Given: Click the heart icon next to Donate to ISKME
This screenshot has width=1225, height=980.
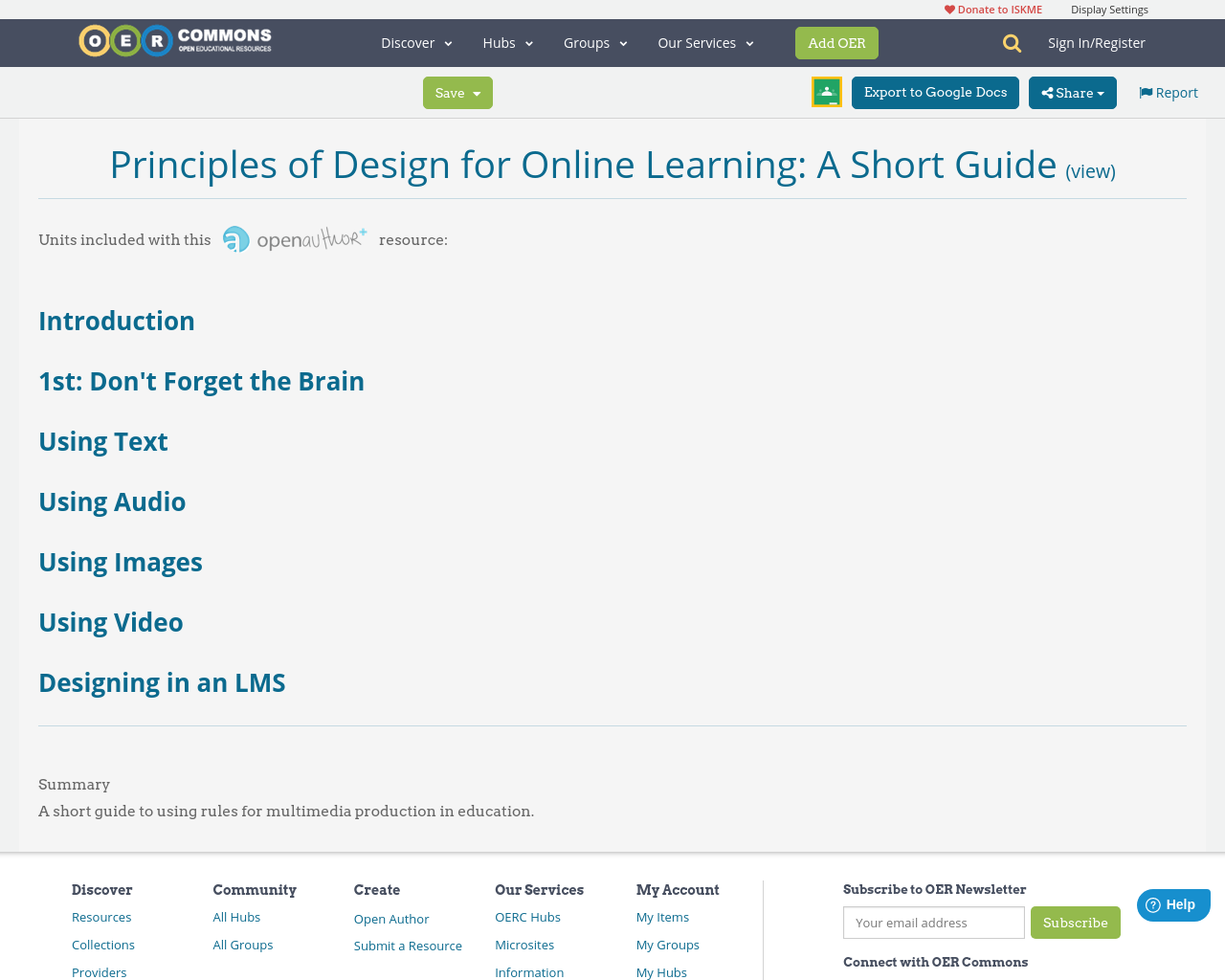Looking at the screenshot, I should tap(948, 8).
